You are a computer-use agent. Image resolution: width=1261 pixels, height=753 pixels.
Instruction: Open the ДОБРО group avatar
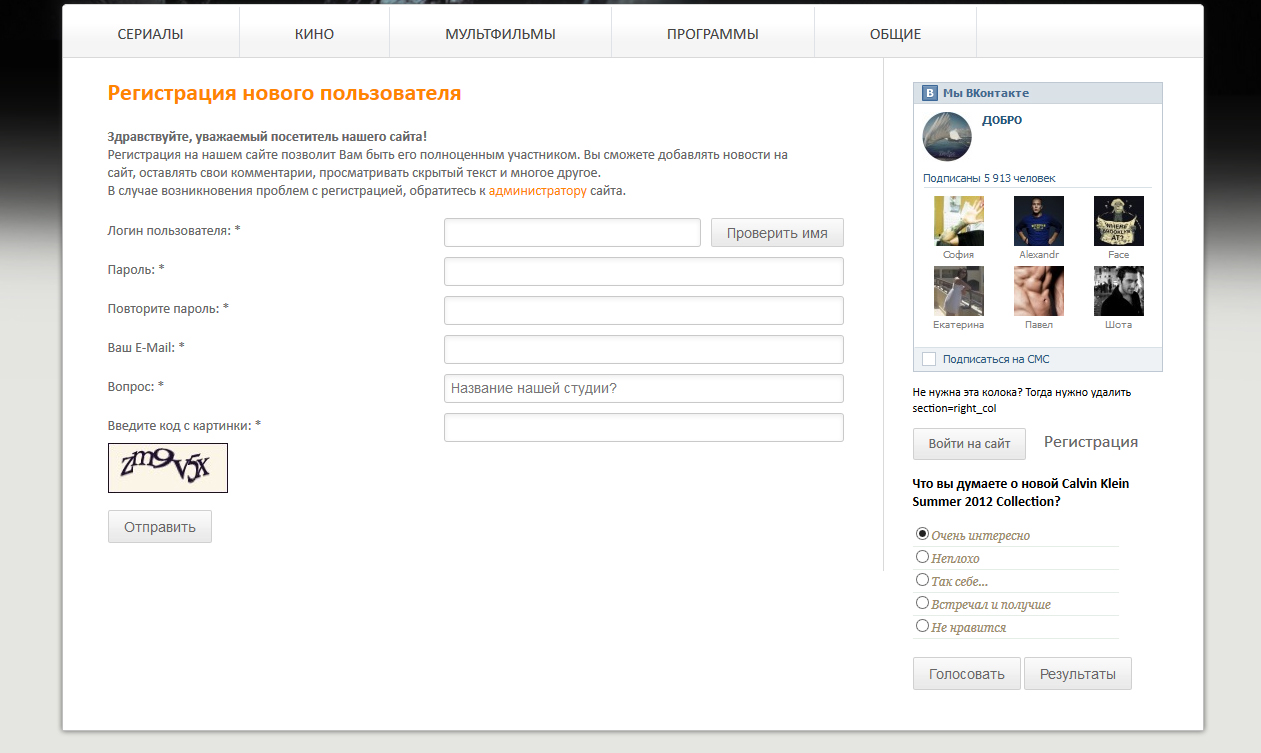click(x=946, y=137)
